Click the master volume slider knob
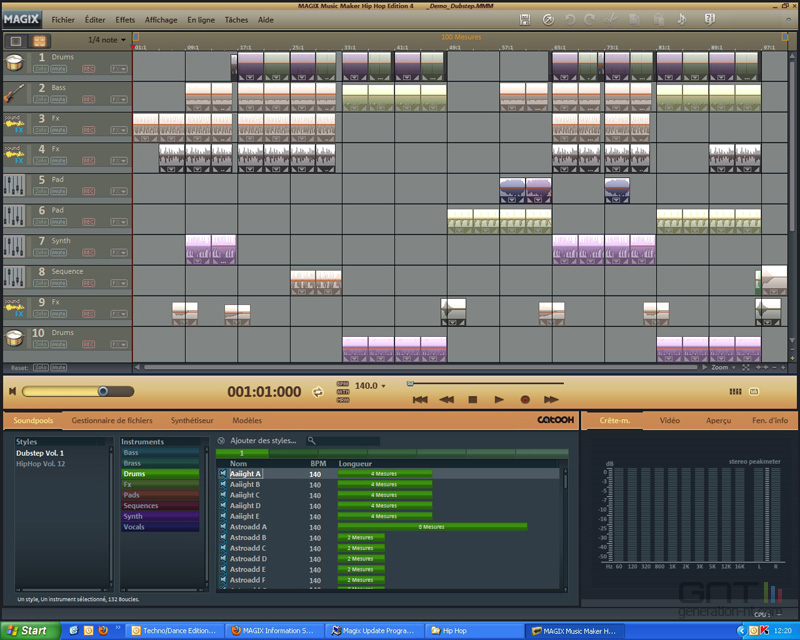 pos(103,391)
